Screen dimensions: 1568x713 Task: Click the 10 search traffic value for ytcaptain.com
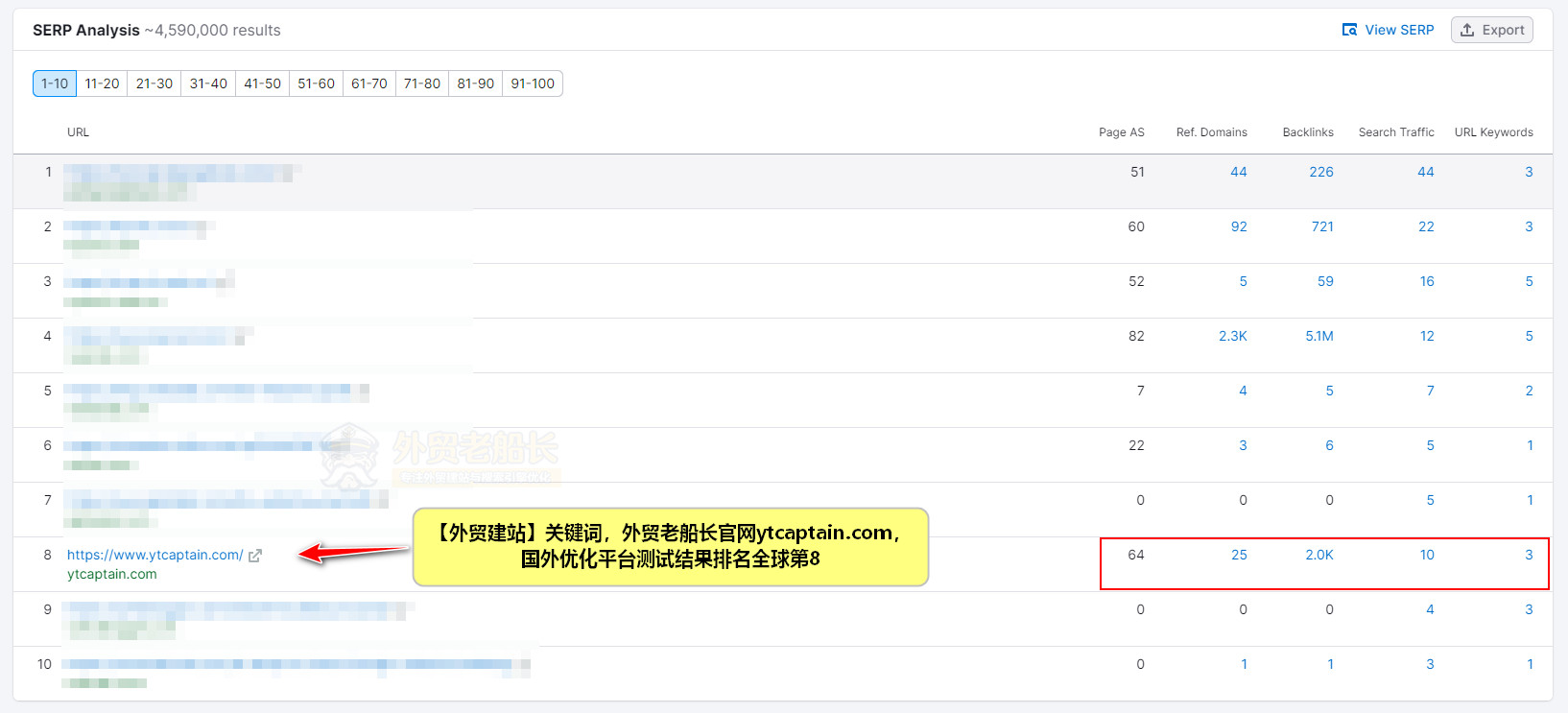pos(1427,555)
